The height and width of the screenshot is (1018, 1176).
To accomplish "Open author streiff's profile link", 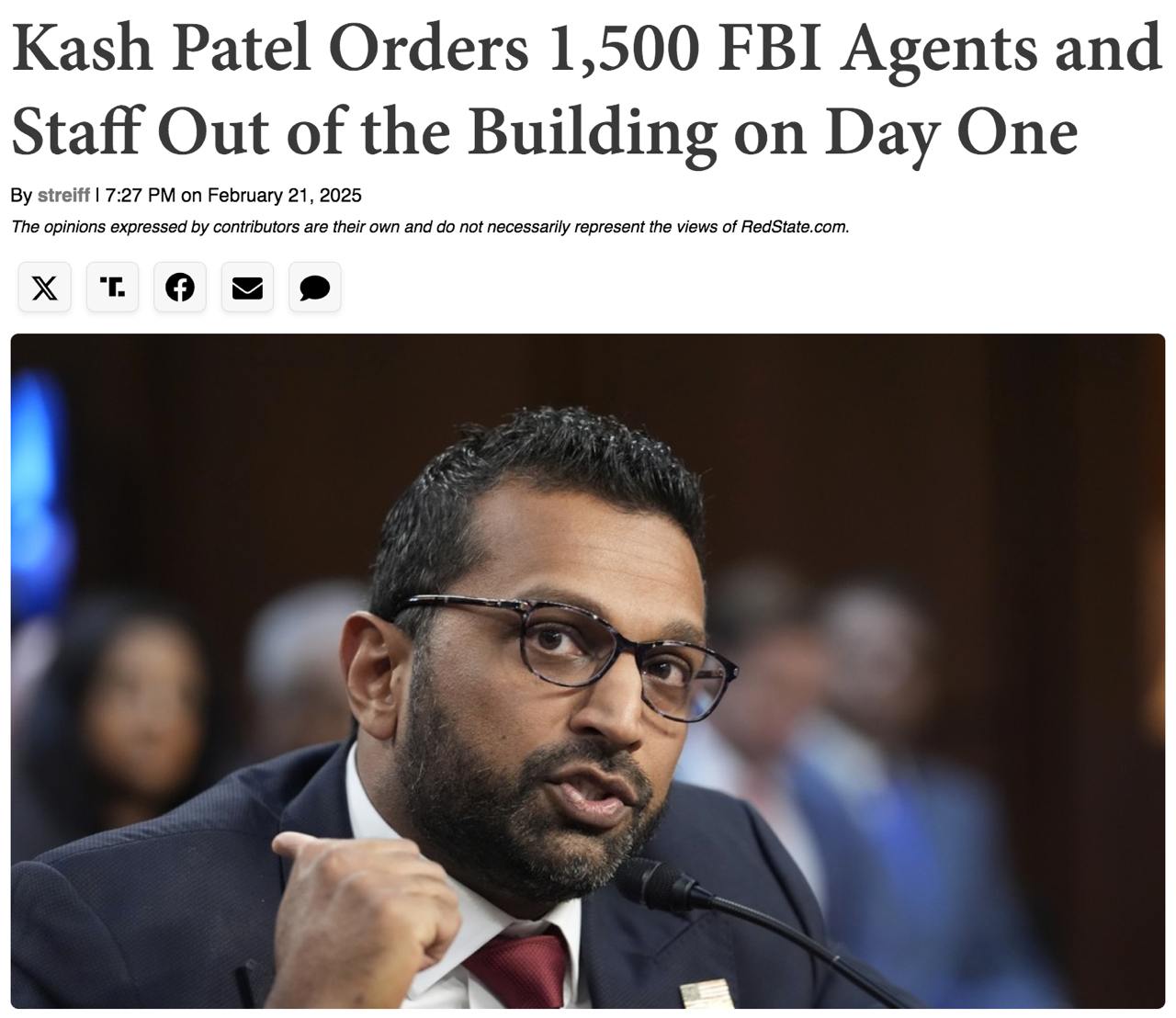I will pyautogui.click(x=63, y=196).
